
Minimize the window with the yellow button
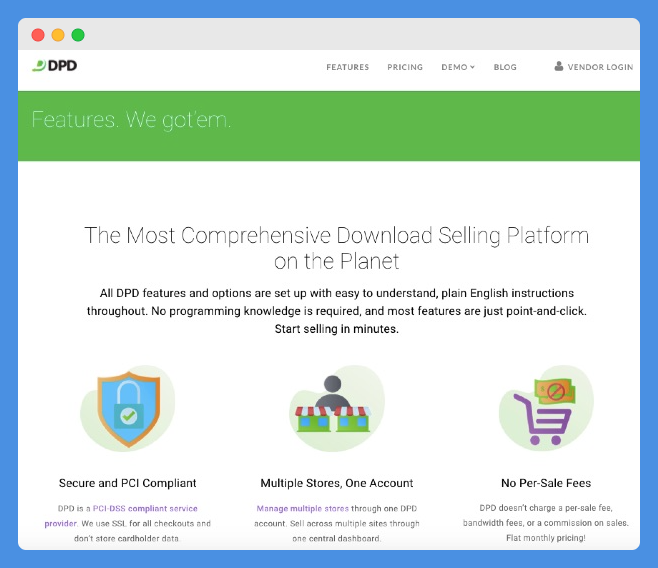coord(58,35)
